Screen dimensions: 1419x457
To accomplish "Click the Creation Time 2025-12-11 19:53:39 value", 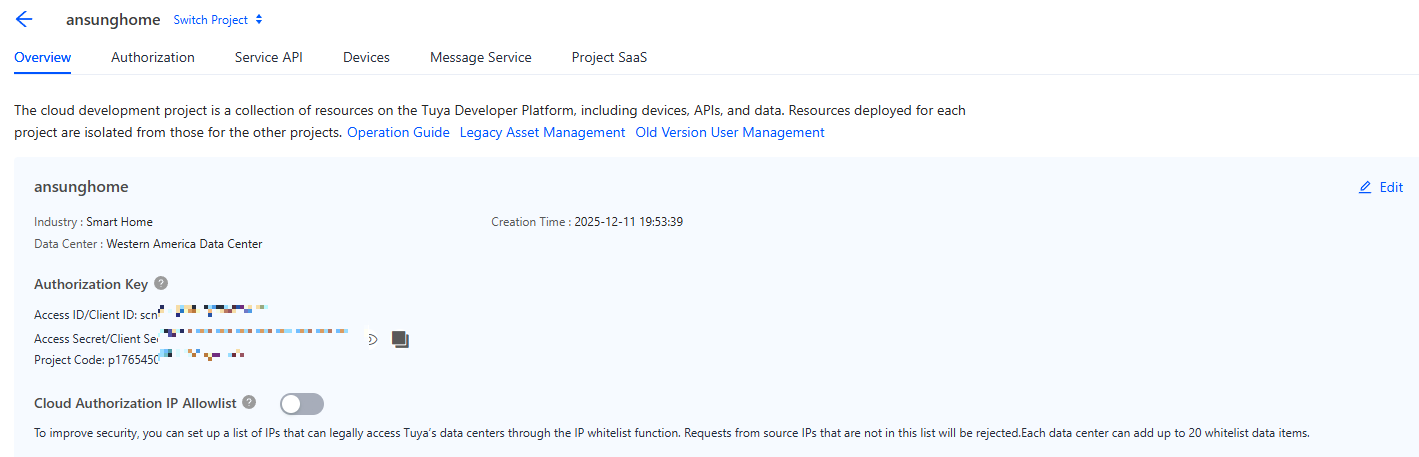I will (x=628, y=222).
